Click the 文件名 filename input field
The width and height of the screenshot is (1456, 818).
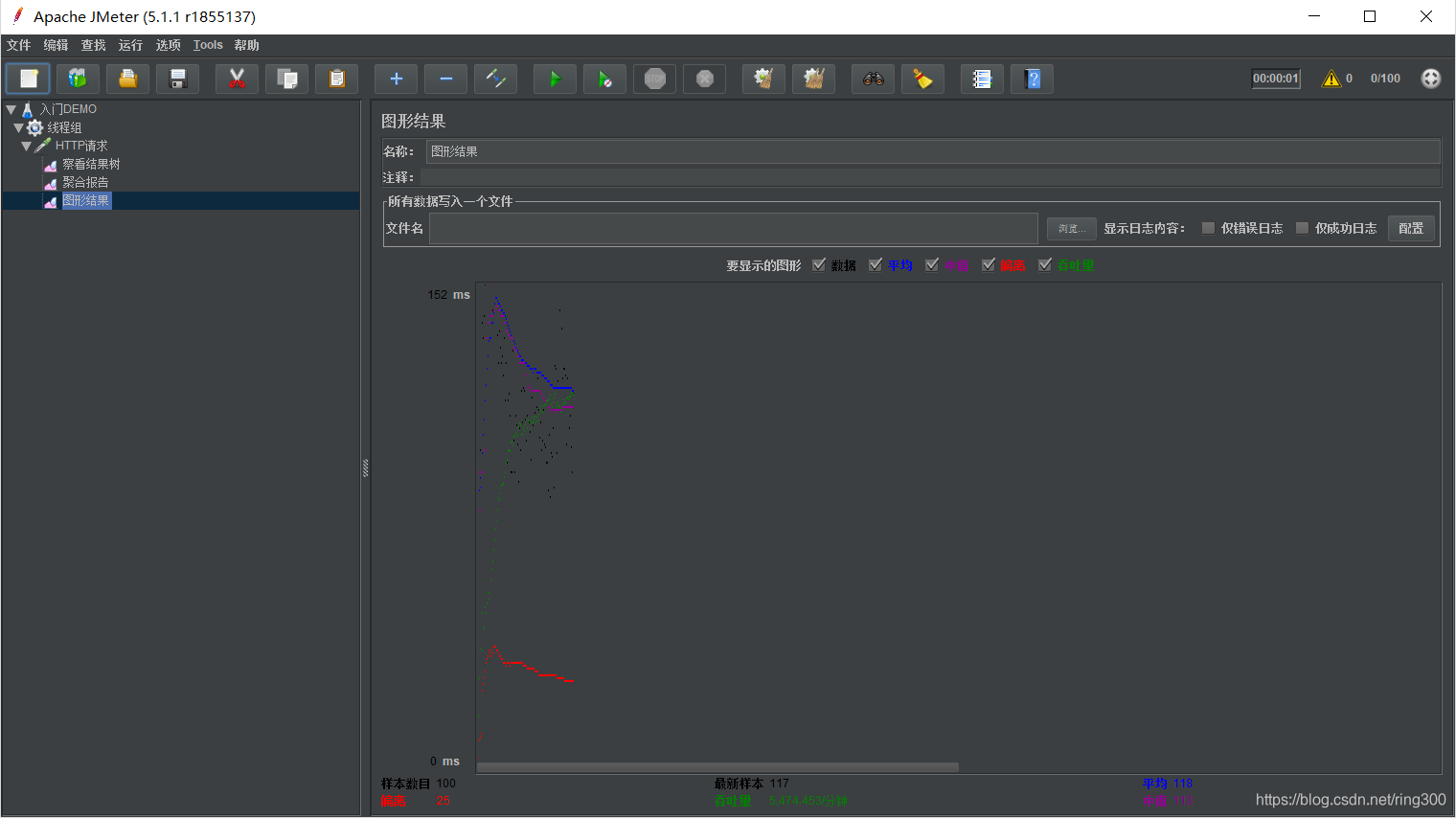click(x=734, y=228)
